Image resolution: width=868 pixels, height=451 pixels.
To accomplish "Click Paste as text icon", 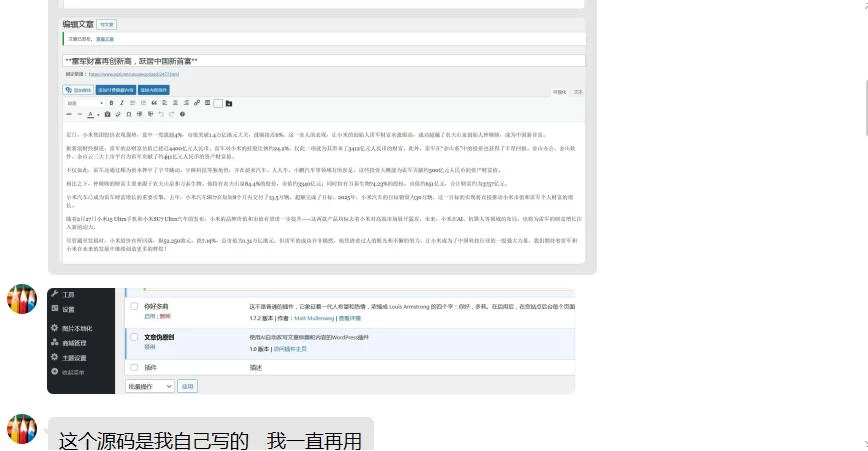I will [107, 114].
